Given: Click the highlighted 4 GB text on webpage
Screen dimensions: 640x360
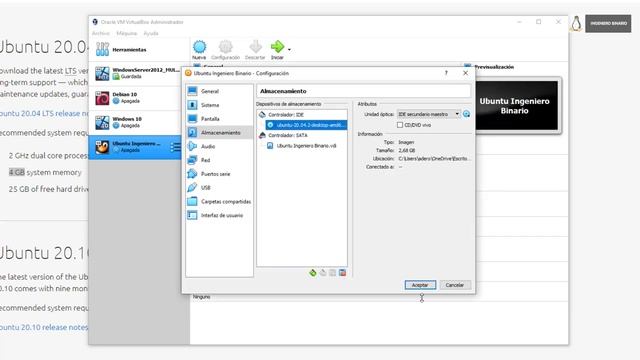Looking at the screenshot, I should (x=17, y=172).
